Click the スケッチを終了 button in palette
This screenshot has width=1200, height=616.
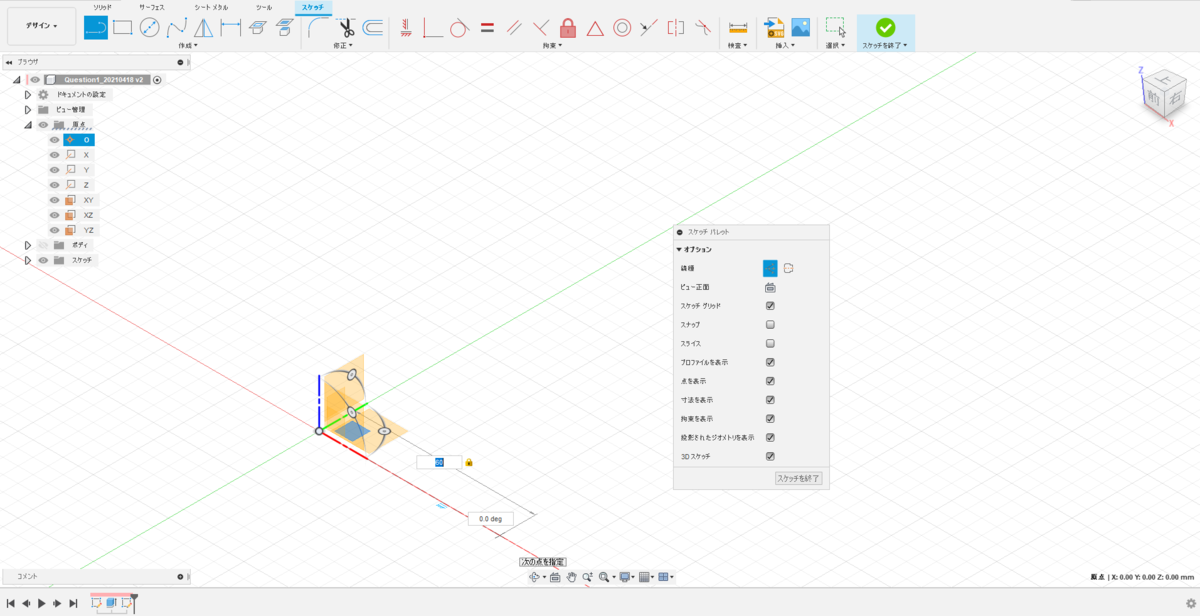tap(799, 478)
